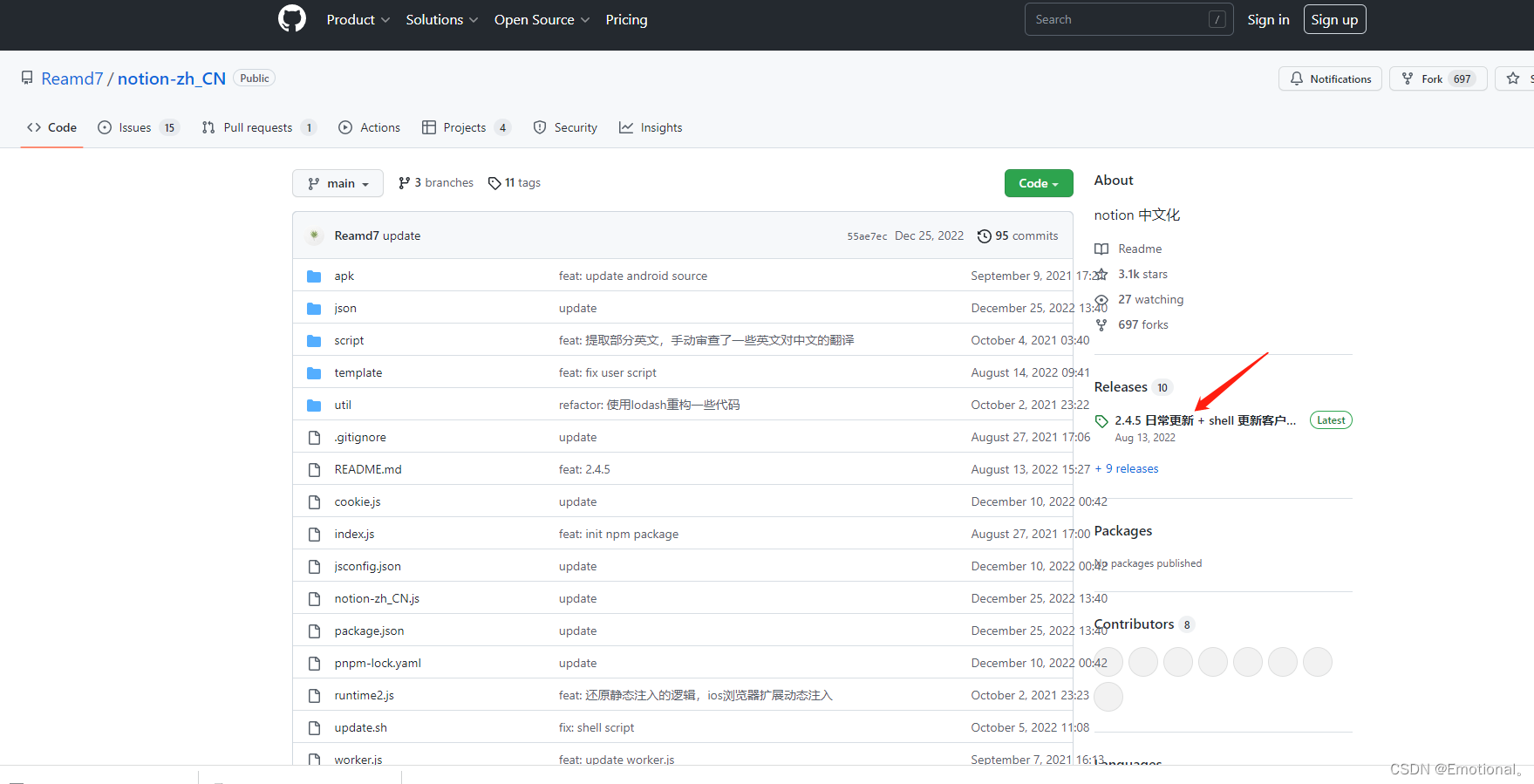View the 11 tags link
The width and height of the screenshot is (1534, 784).
[515, 183]
